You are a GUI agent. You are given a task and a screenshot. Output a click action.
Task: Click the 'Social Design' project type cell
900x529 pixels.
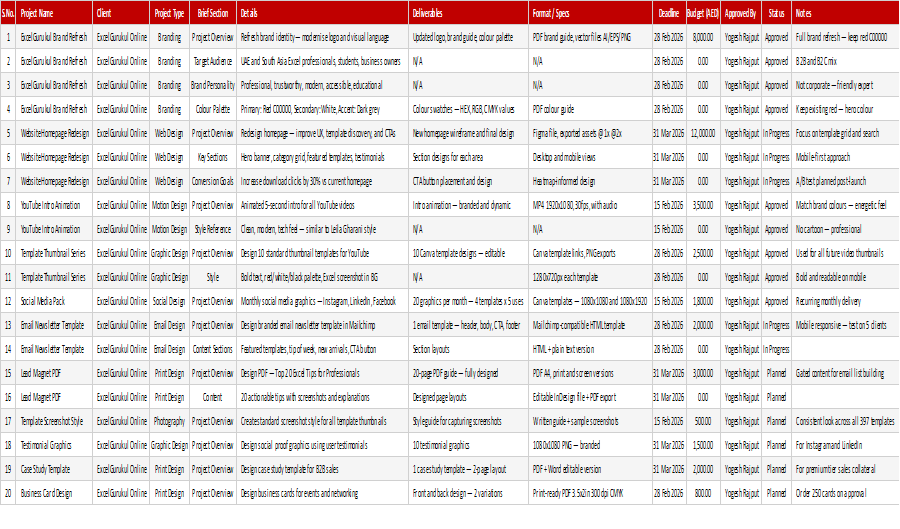pos(169,301)
